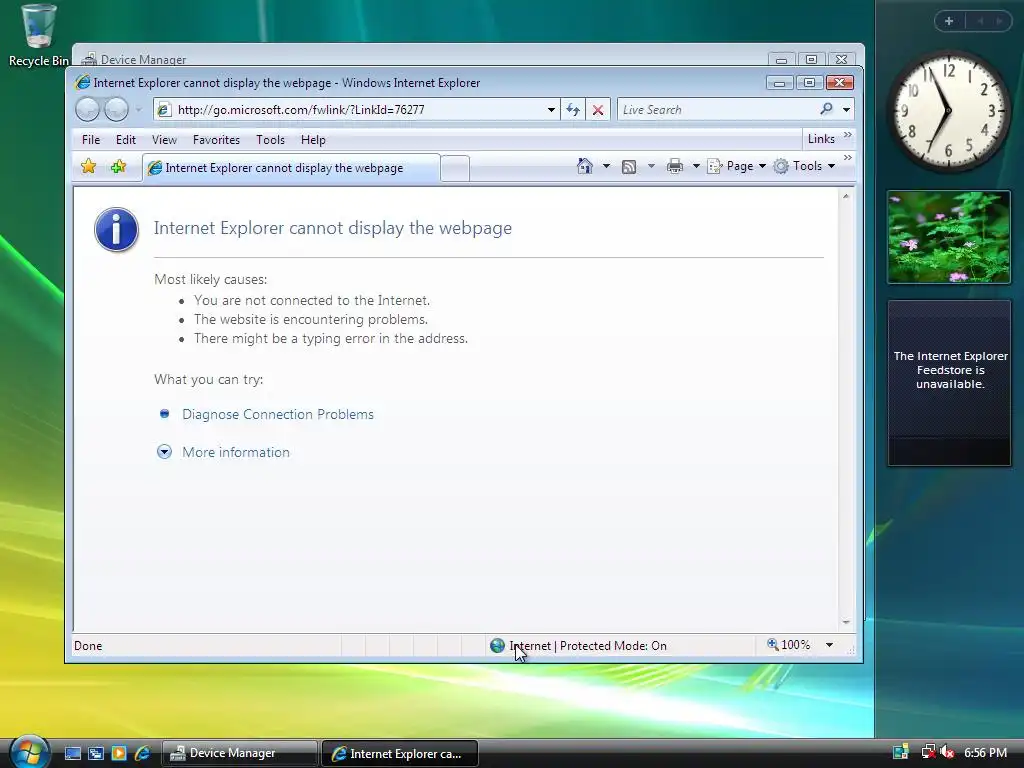Viewport: 1024px width, 768px height.
Task: Click the sidebar add gadgets plus button
Action: coord(949,21)
